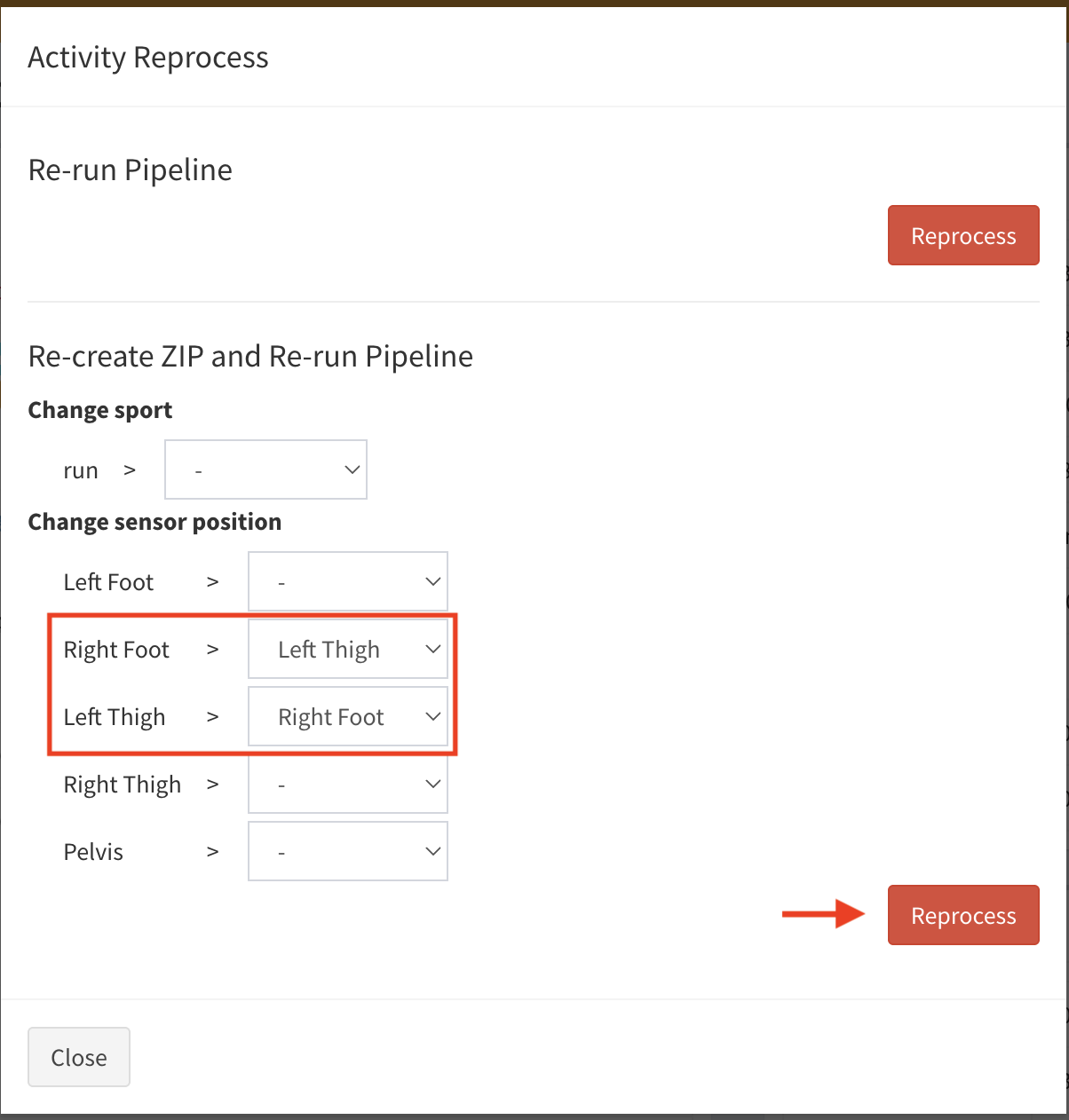Click the "run" current sport text
This screenshot has width=1069, height=1120.
tap(81, 470)
